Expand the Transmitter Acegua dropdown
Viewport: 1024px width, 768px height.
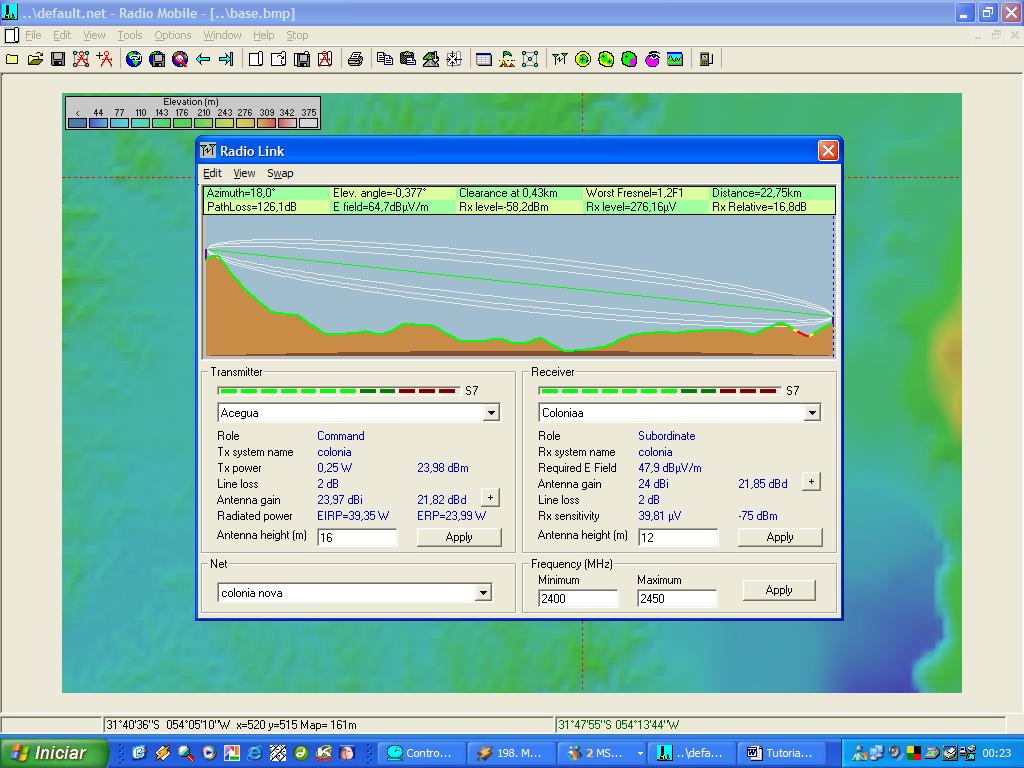(491, 413)
